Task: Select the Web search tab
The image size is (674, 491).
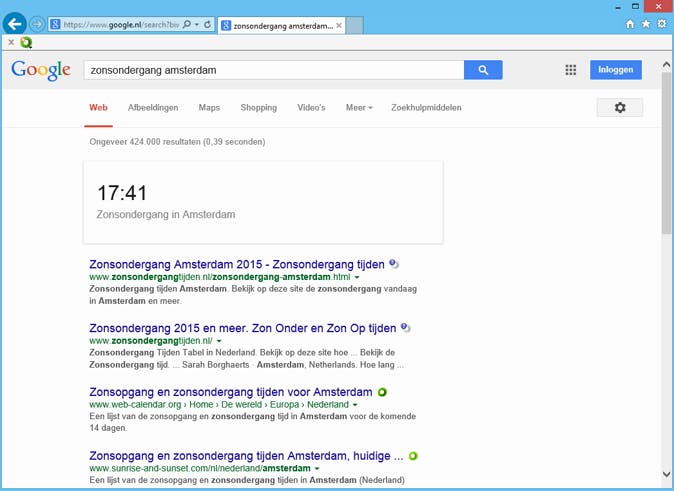Action: 98,107
